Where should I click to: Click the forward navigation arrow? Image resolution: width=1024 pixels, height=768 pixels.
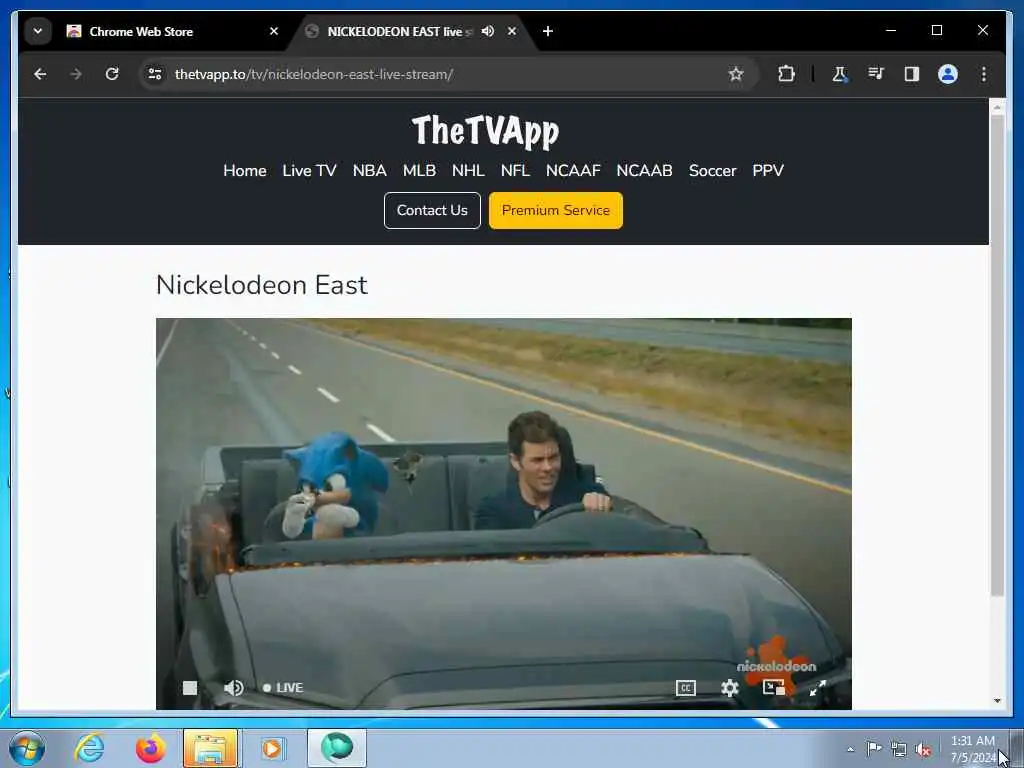(x=76, y=74)
